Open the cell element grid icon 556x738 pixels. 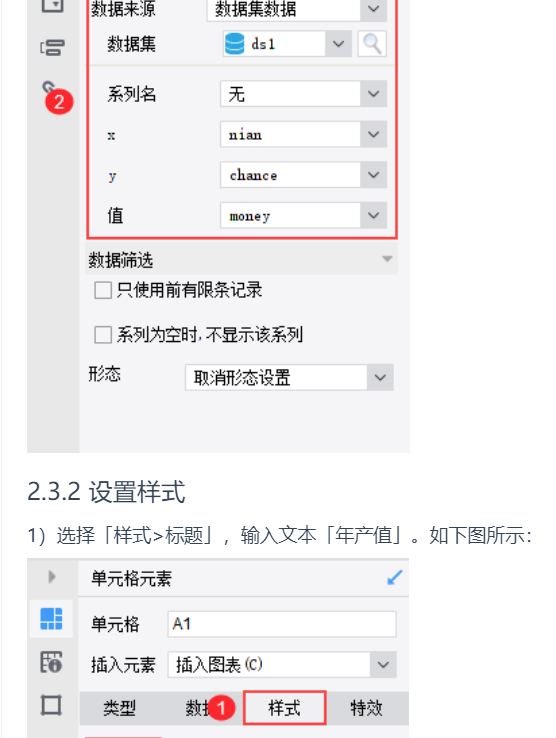point(51,618)
